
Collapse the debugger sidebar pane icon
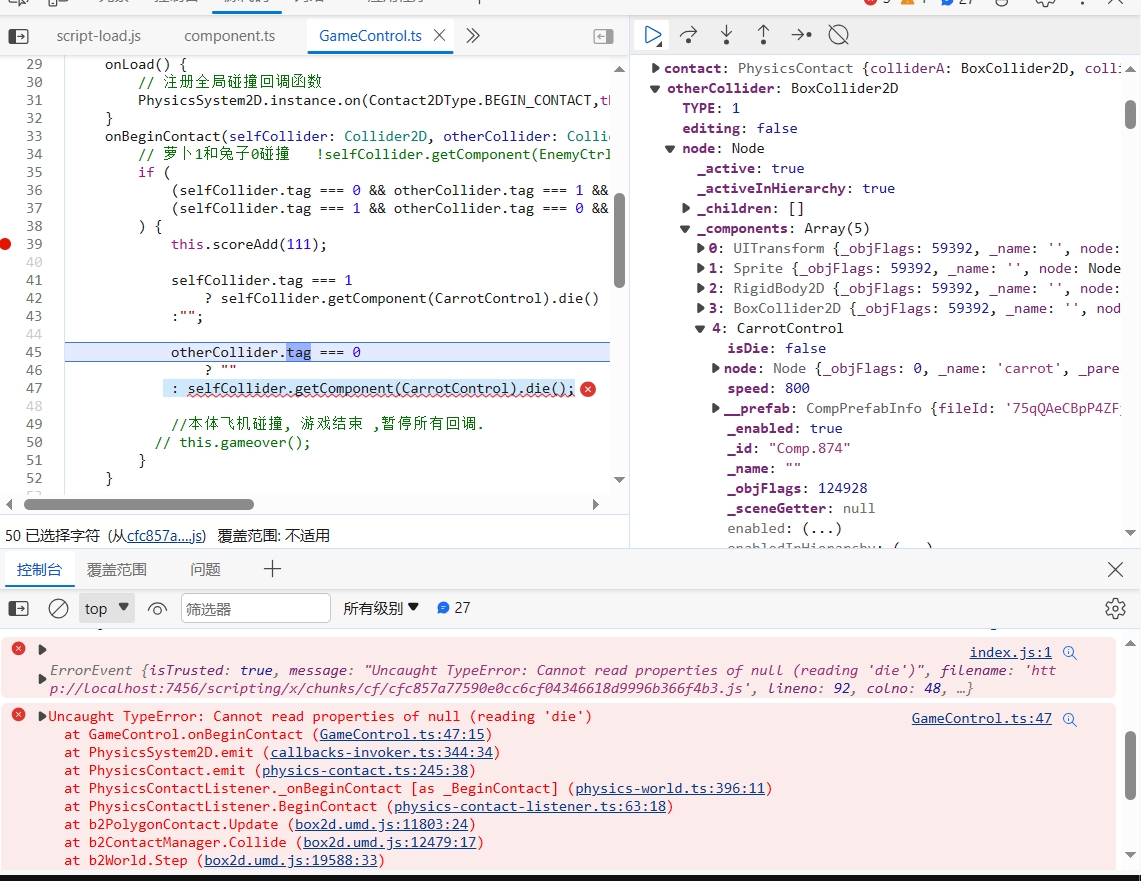(603, 36)
